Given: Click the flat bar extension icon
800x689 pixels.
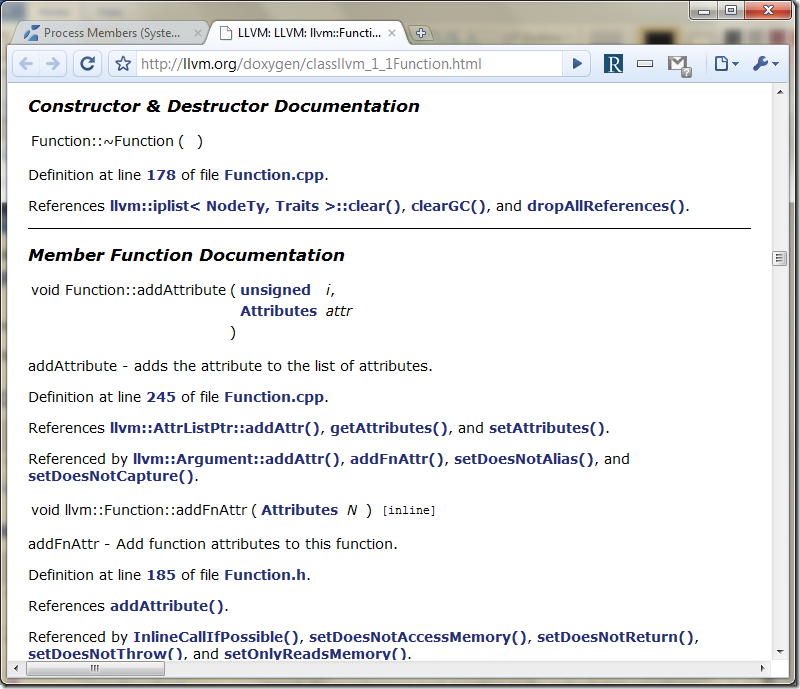Looking at the screenshot, I should tap(645, 64).
